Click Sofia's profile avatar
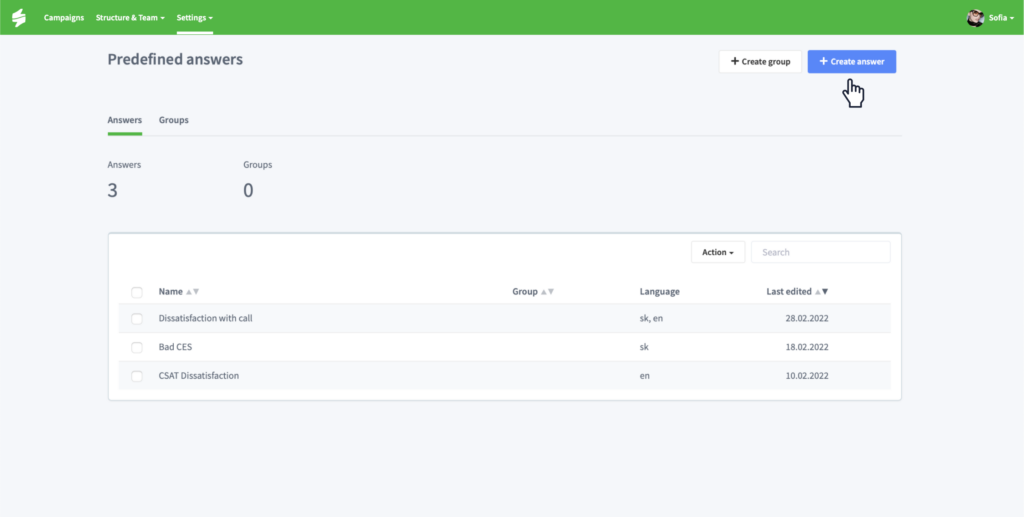The height and width of the screenshot is (517, 1024). coord(975,18)
